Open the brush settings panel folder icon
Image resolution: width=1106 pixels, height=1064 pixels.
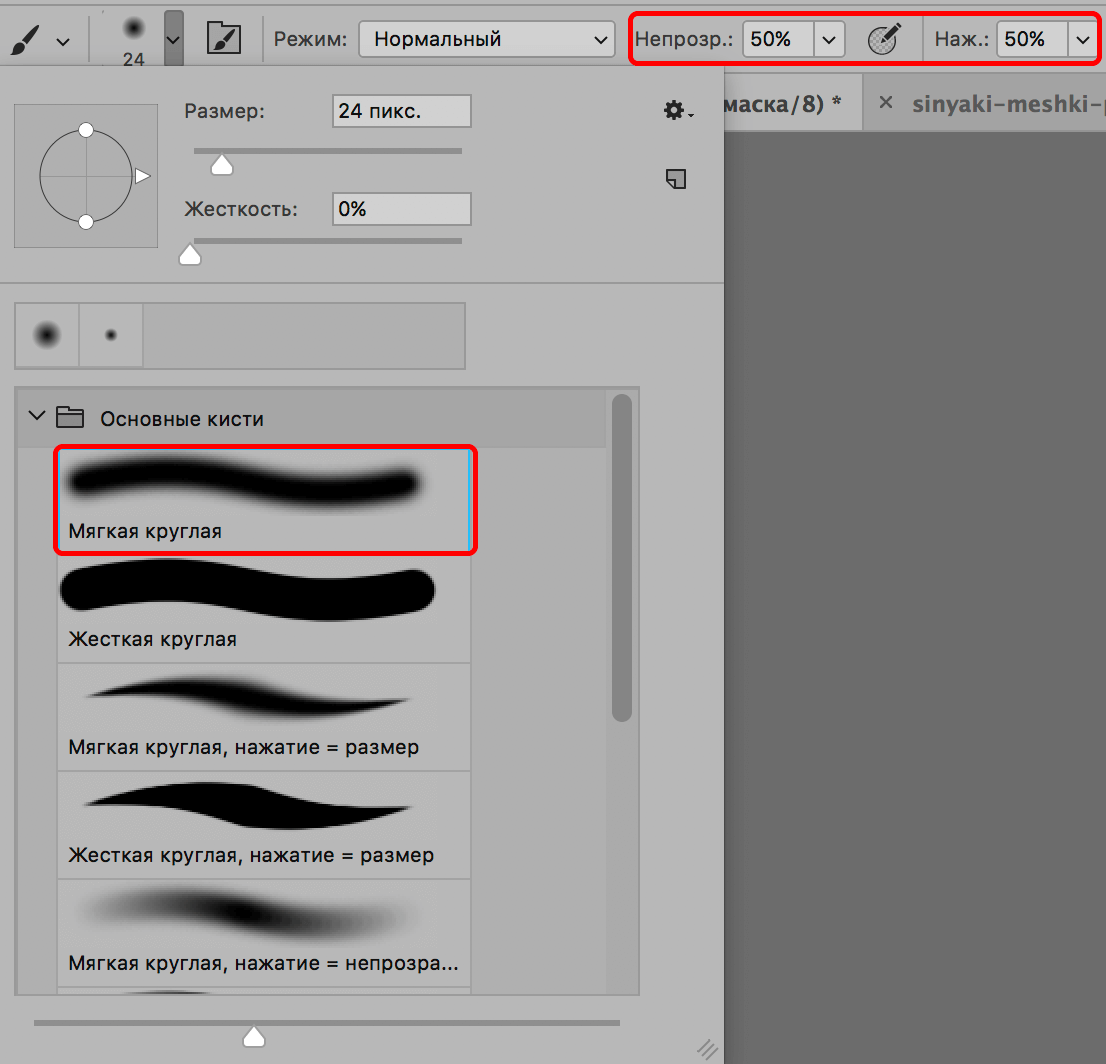(224, 40)
